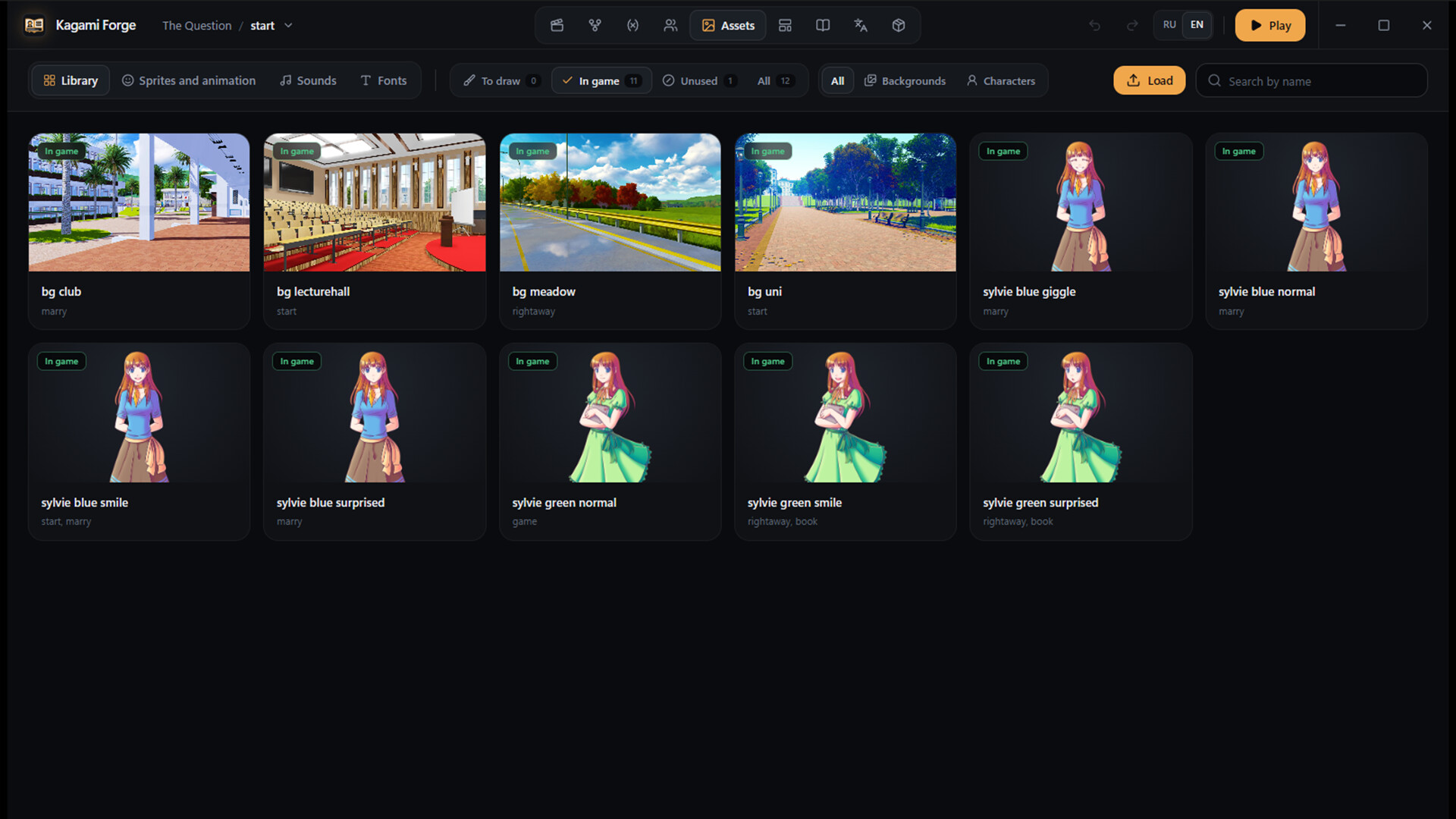Screen dimensions: 1456x819
Task: Open the package cube icon
Action: (x=899, y=25)
